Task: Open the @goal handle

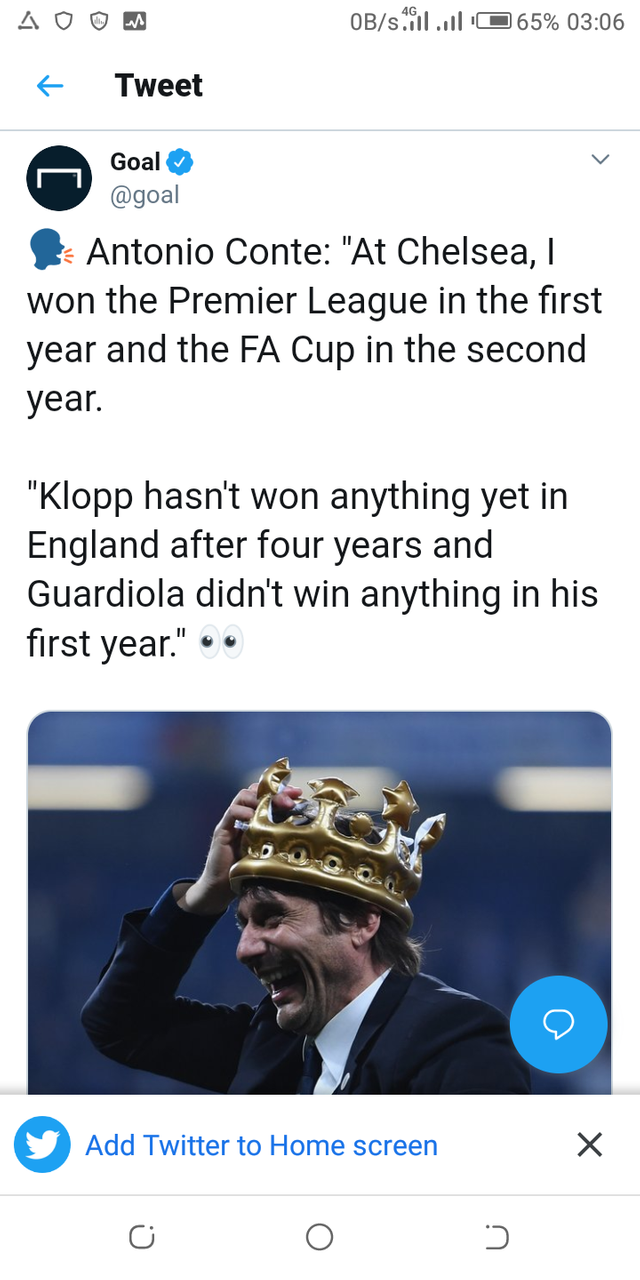Action: click(x=144, y=195)
